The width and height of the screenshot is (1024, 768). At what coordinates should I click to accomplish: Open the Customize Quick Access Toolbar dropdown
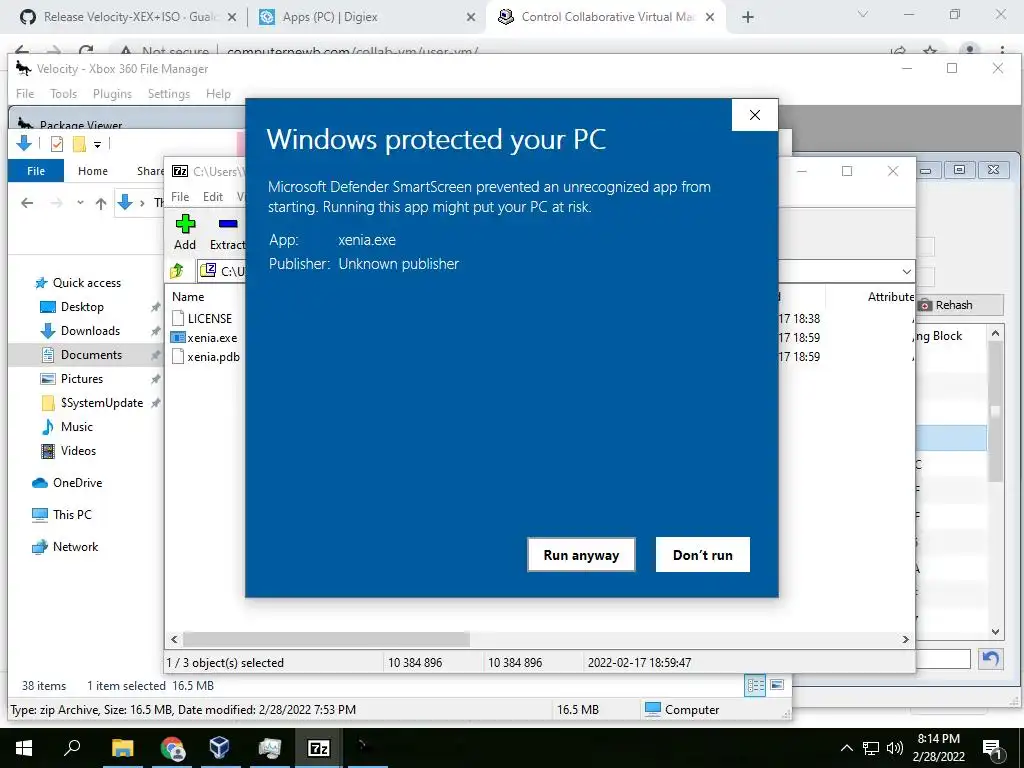(97, 144)
